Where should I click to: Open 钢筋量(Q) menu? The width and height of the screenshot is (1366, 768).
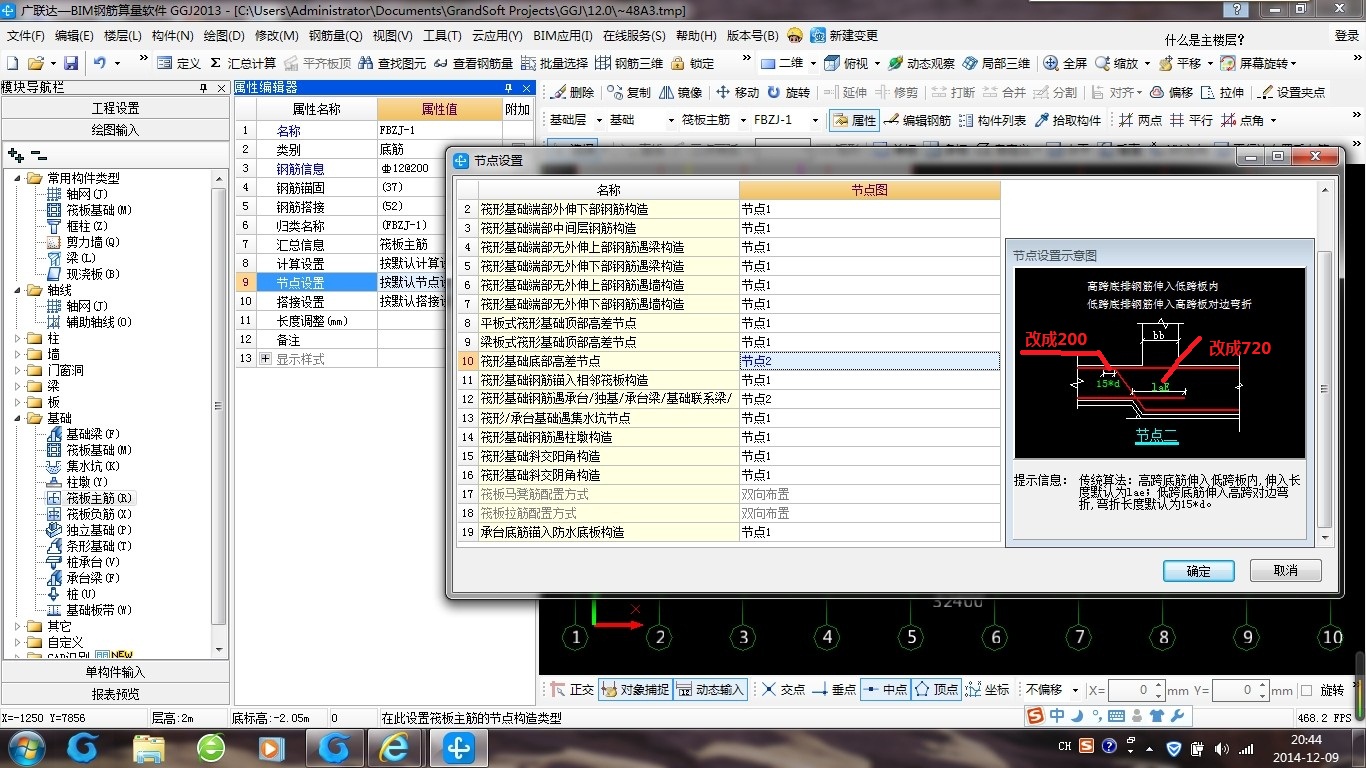[x=335, y=35]
